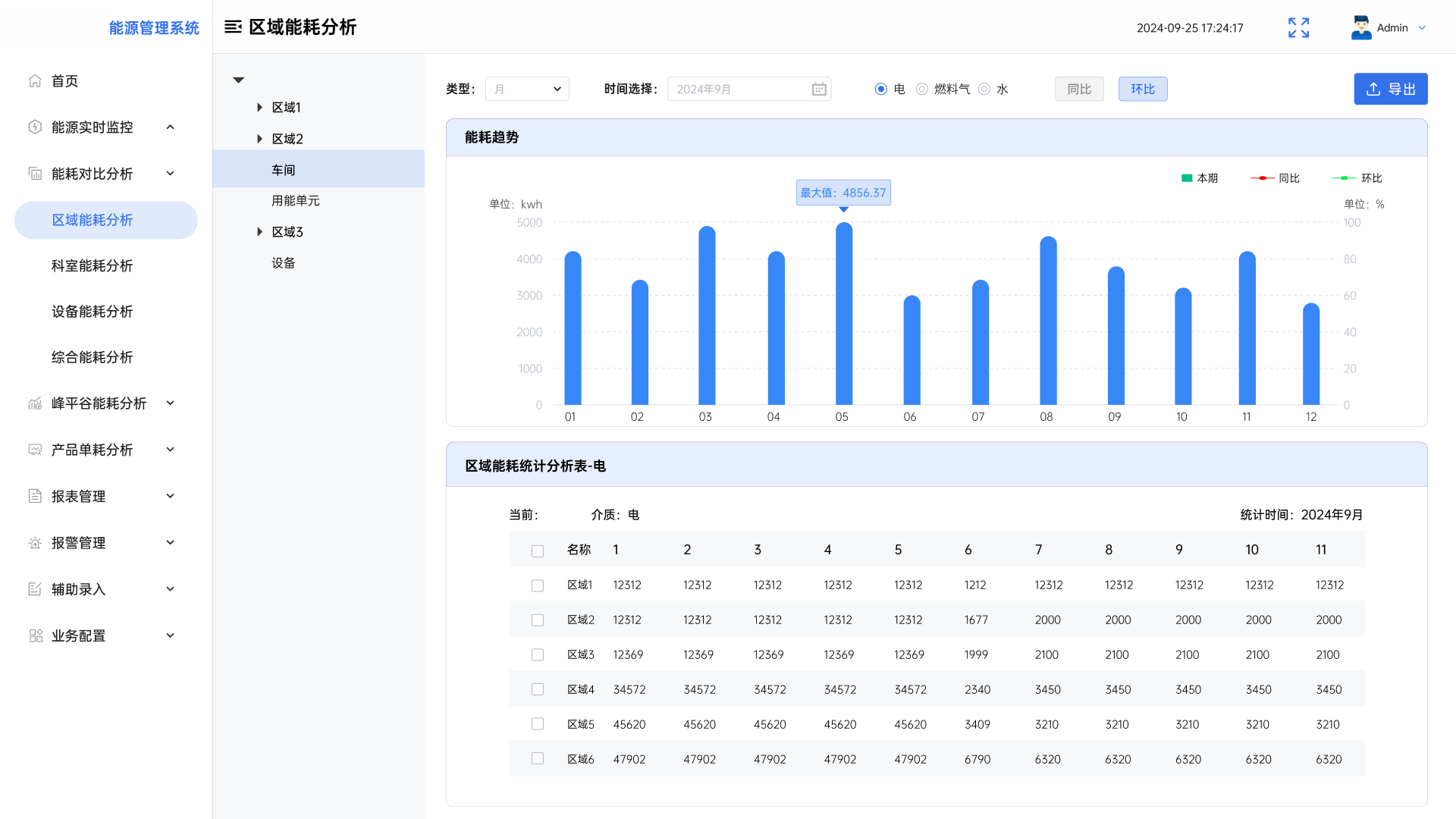The height and width of the screenshot is (819, 1456).
Task: Toggle the sidebar collapse hamburger icon
Action: [x=233, y=27]
